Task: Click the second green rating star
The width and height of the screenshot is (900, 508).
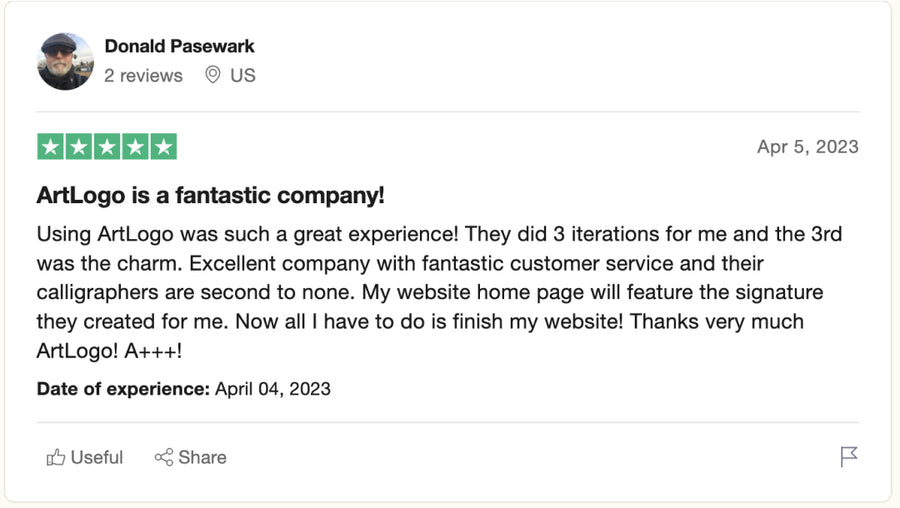Action: [79, 147]
